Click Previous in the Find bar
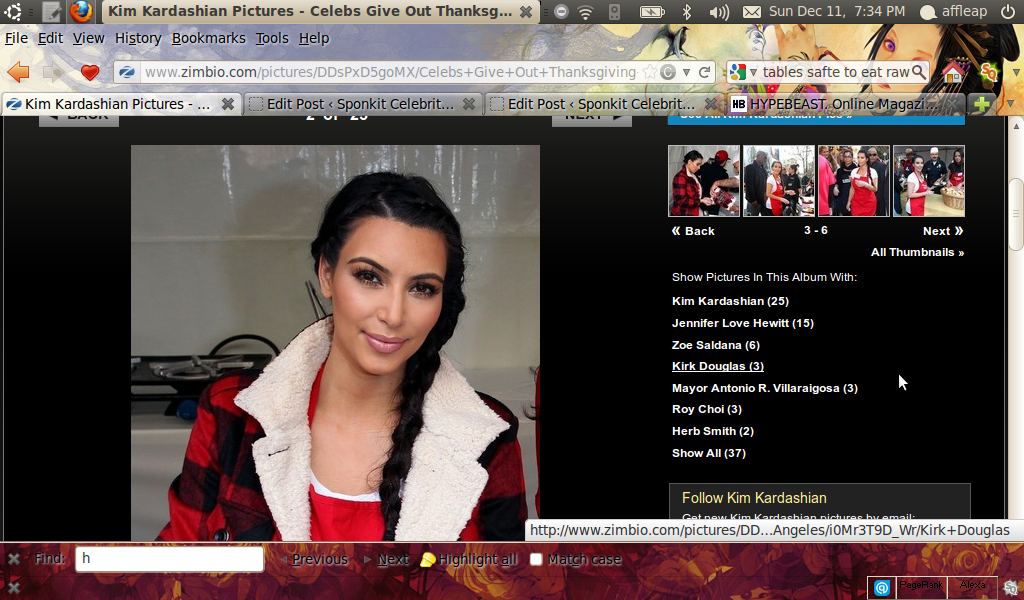Viewport: 1024px width, 600px height. point(314,559)
